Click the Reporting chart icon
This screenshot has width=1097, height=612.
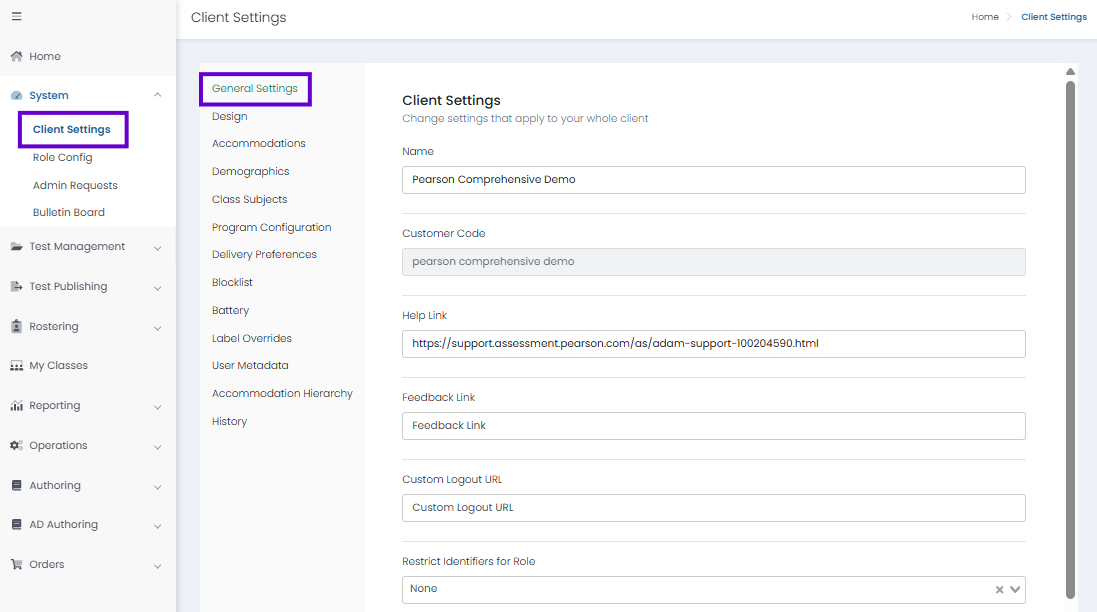16,406
